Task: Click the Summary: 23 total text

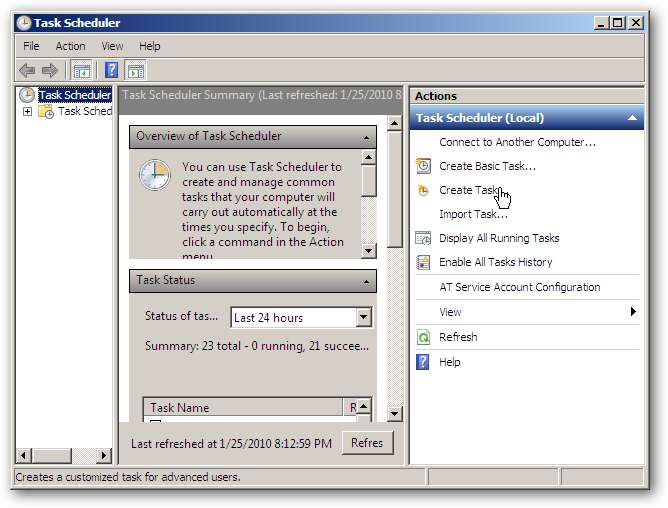Action: [x=256, y=346]
